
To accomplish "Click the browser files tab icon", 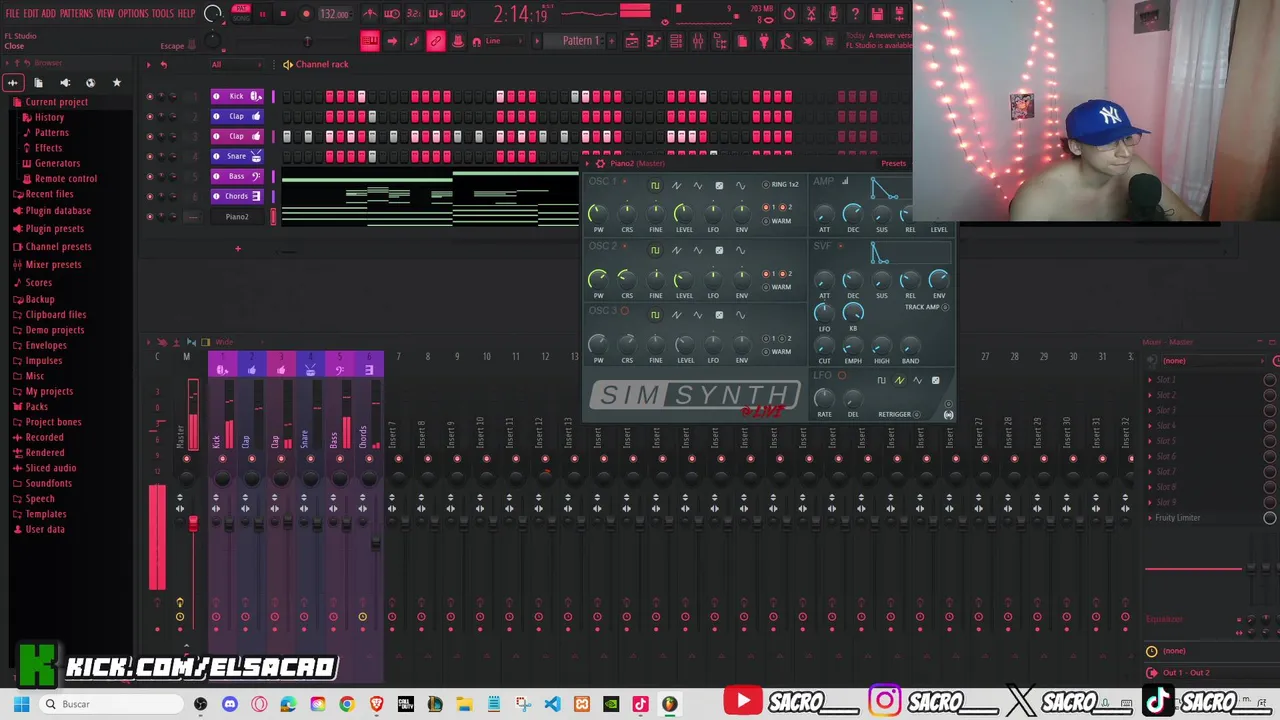I will 38,82.
